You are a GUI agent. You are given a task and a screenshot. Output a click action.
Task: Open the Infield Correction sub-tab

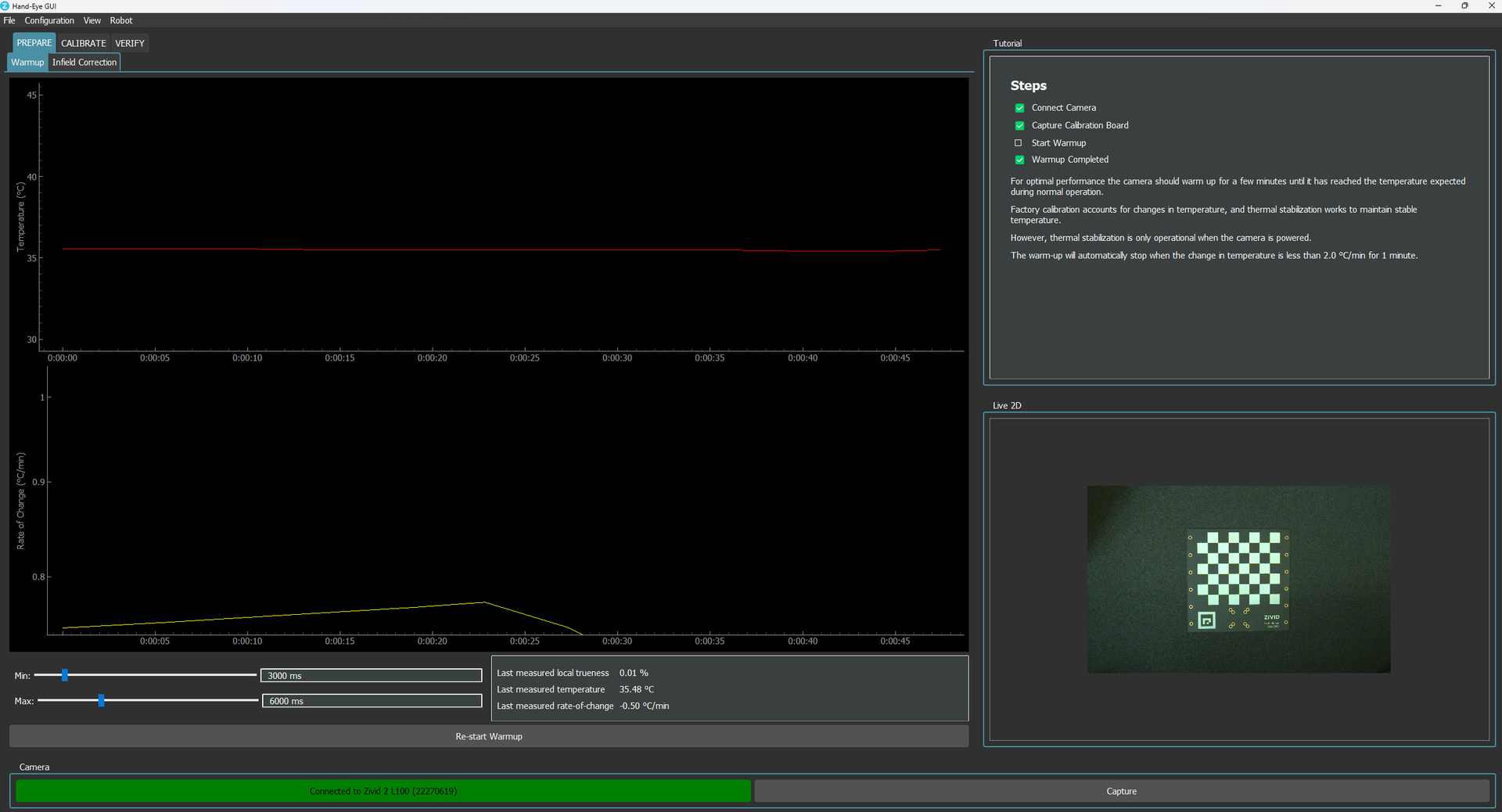[x=84, y=63]
